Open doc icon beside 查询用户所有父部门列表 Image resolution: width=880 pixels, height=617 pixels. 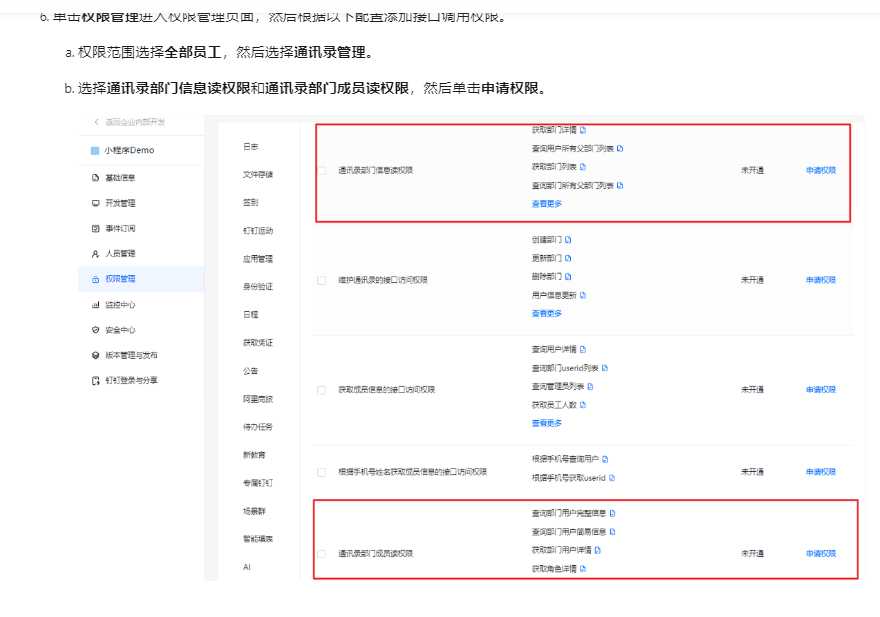pos(620,149)
